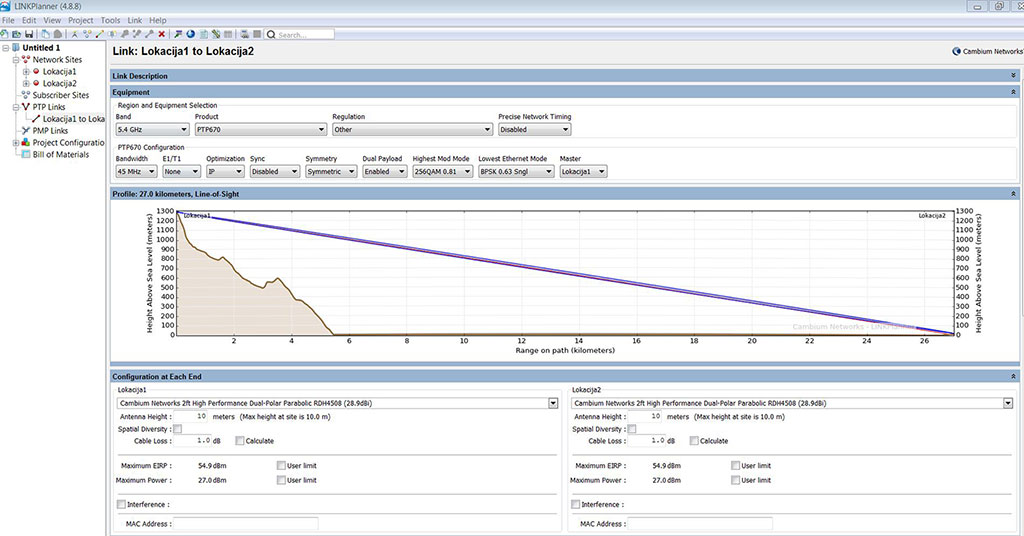Open the File menu
Viewport: 1024px width, 536px height.
(8, 20)
